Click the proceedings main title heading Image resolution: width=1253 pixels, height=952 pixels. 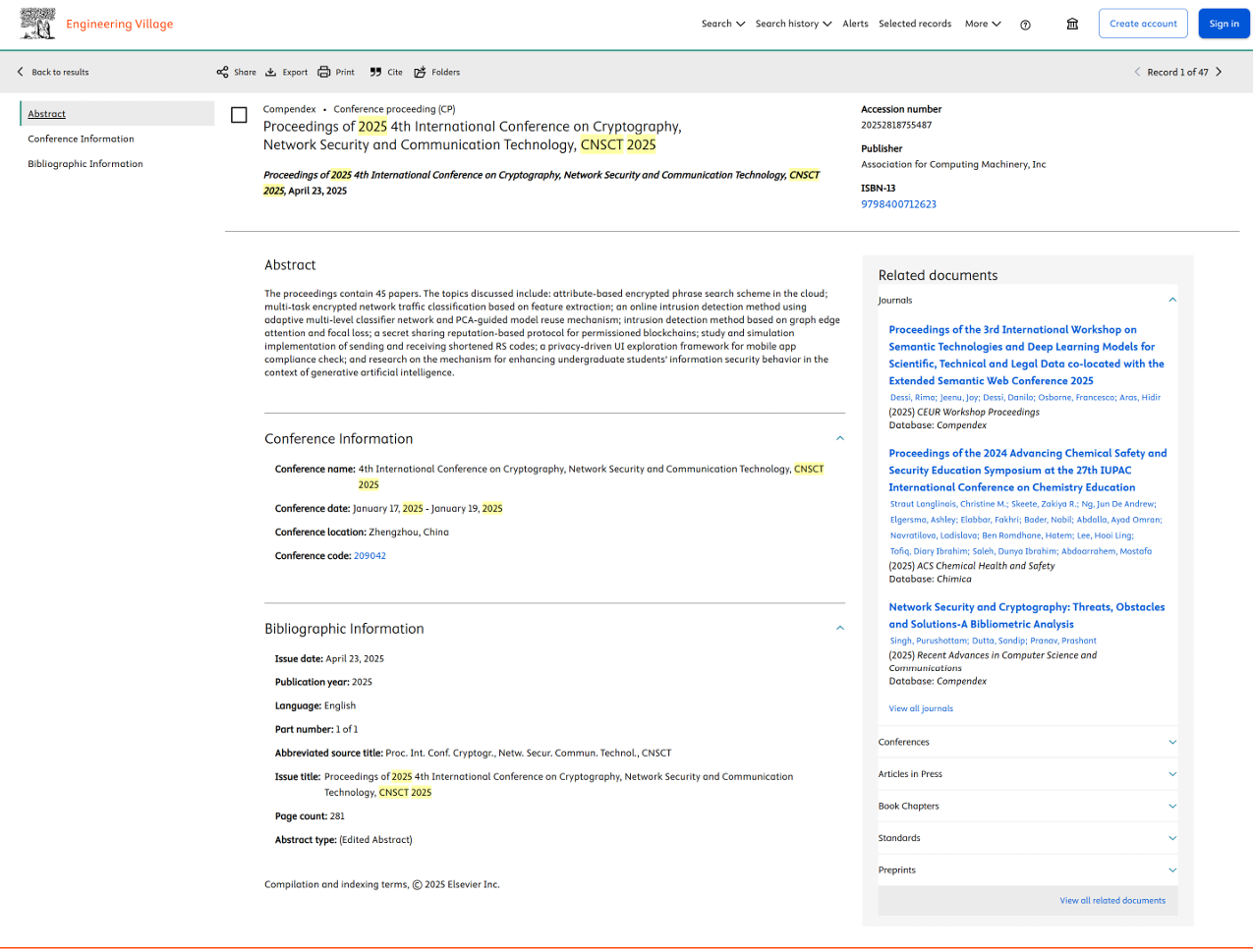coord(472,136)
